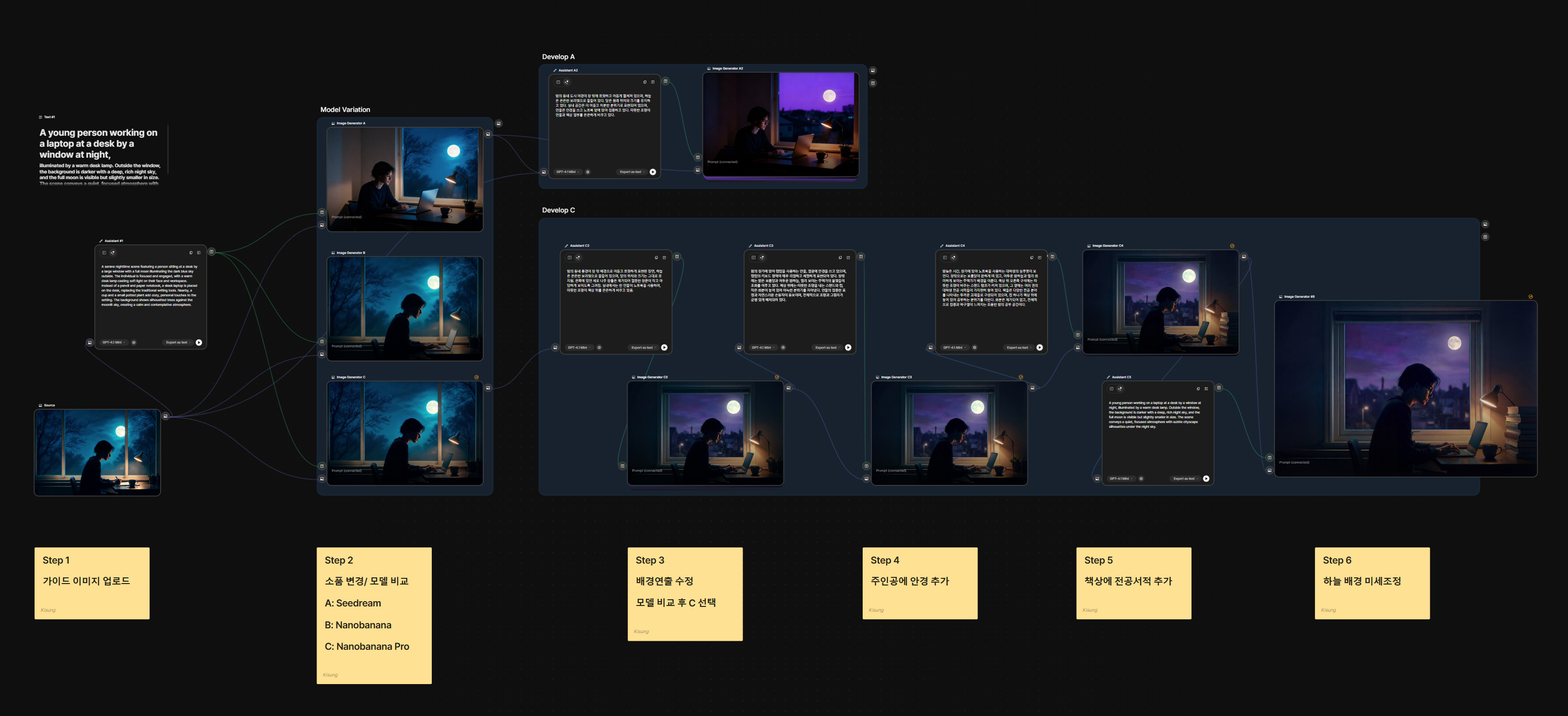Copy the output text of Assistant C5

1198,389
